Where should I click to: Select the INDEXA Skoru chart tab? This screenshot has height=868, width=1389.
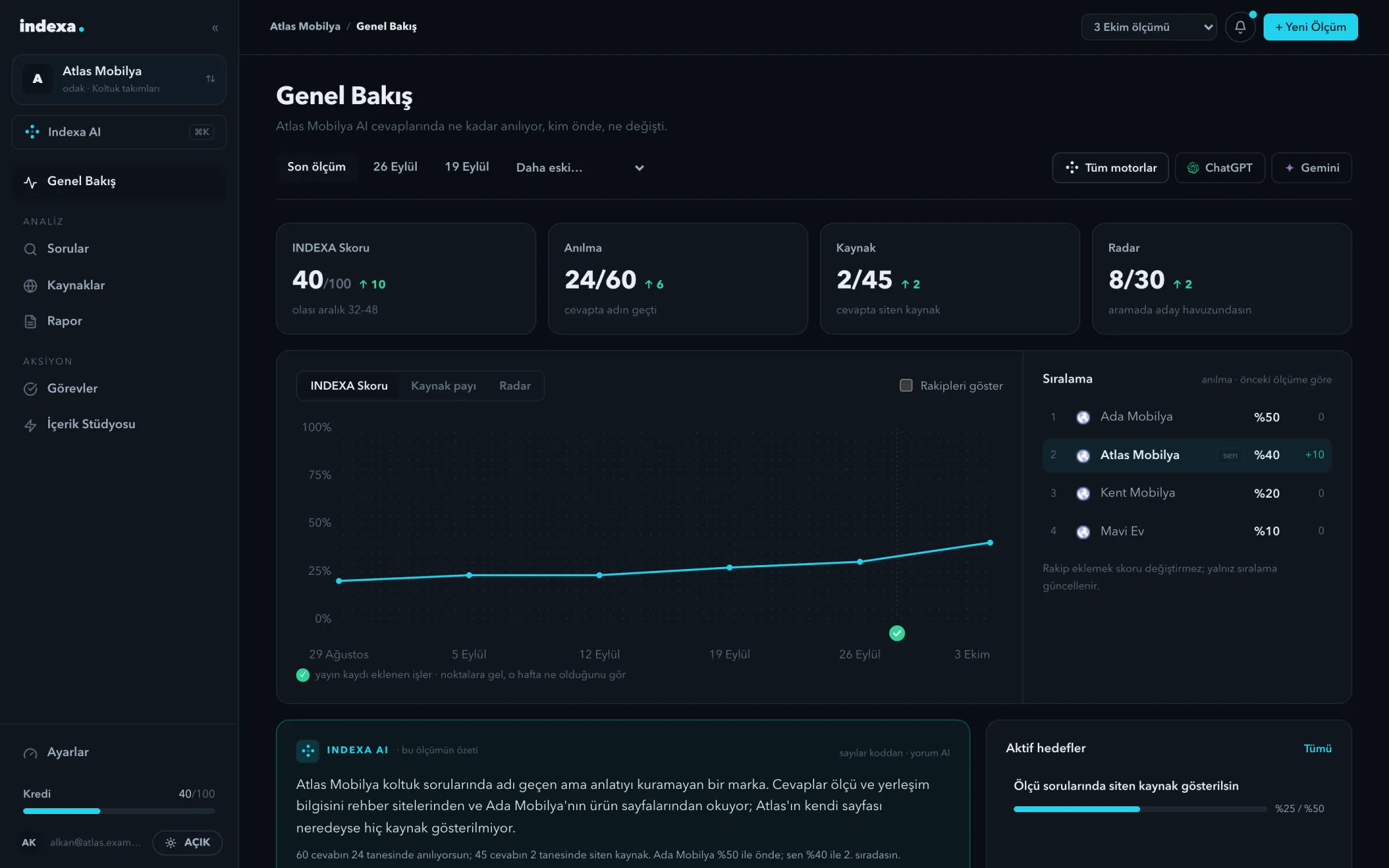(x=349, y=386)
